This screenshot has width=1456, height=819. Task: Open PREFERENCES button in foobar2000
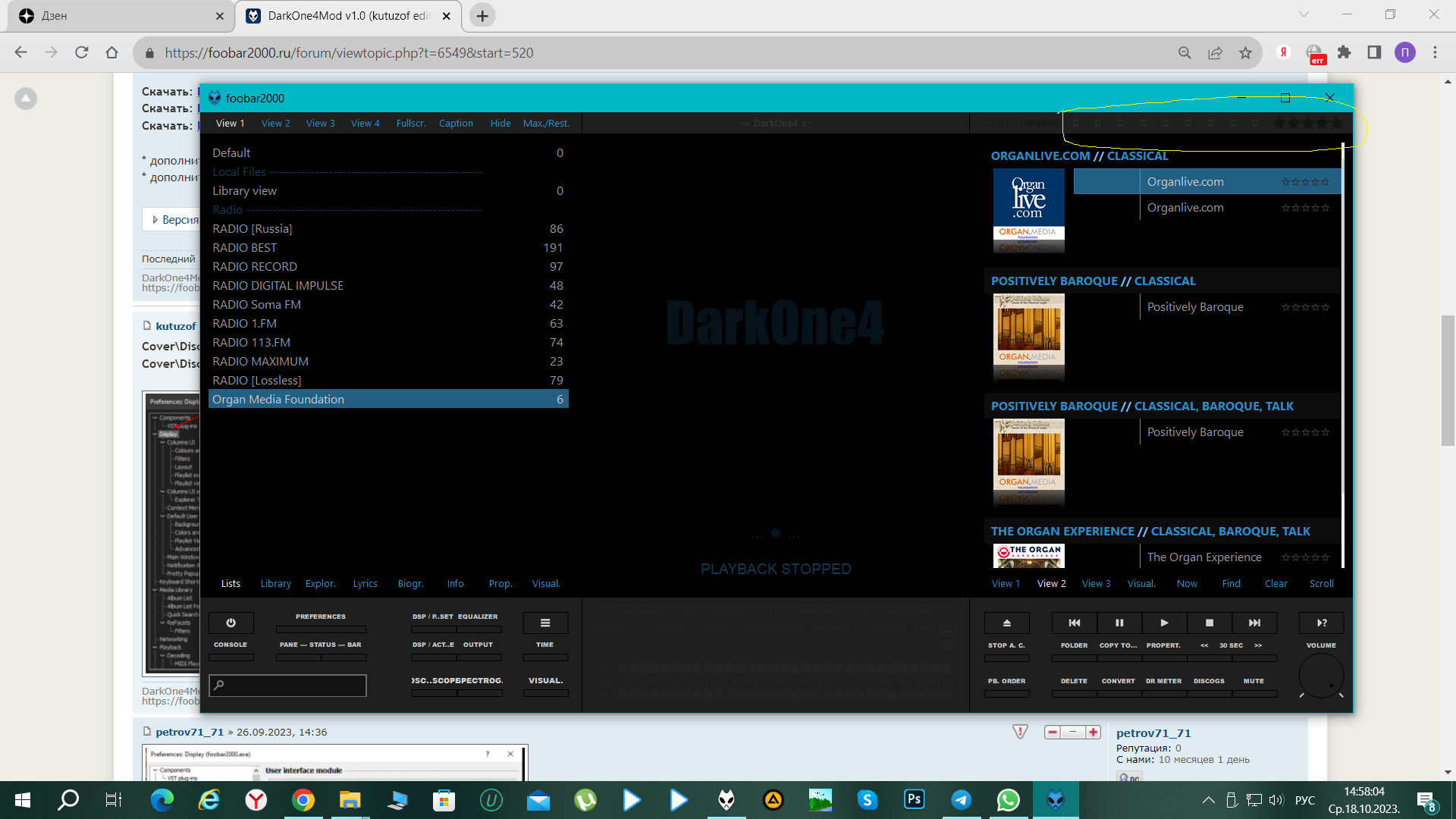click(320, 629)
